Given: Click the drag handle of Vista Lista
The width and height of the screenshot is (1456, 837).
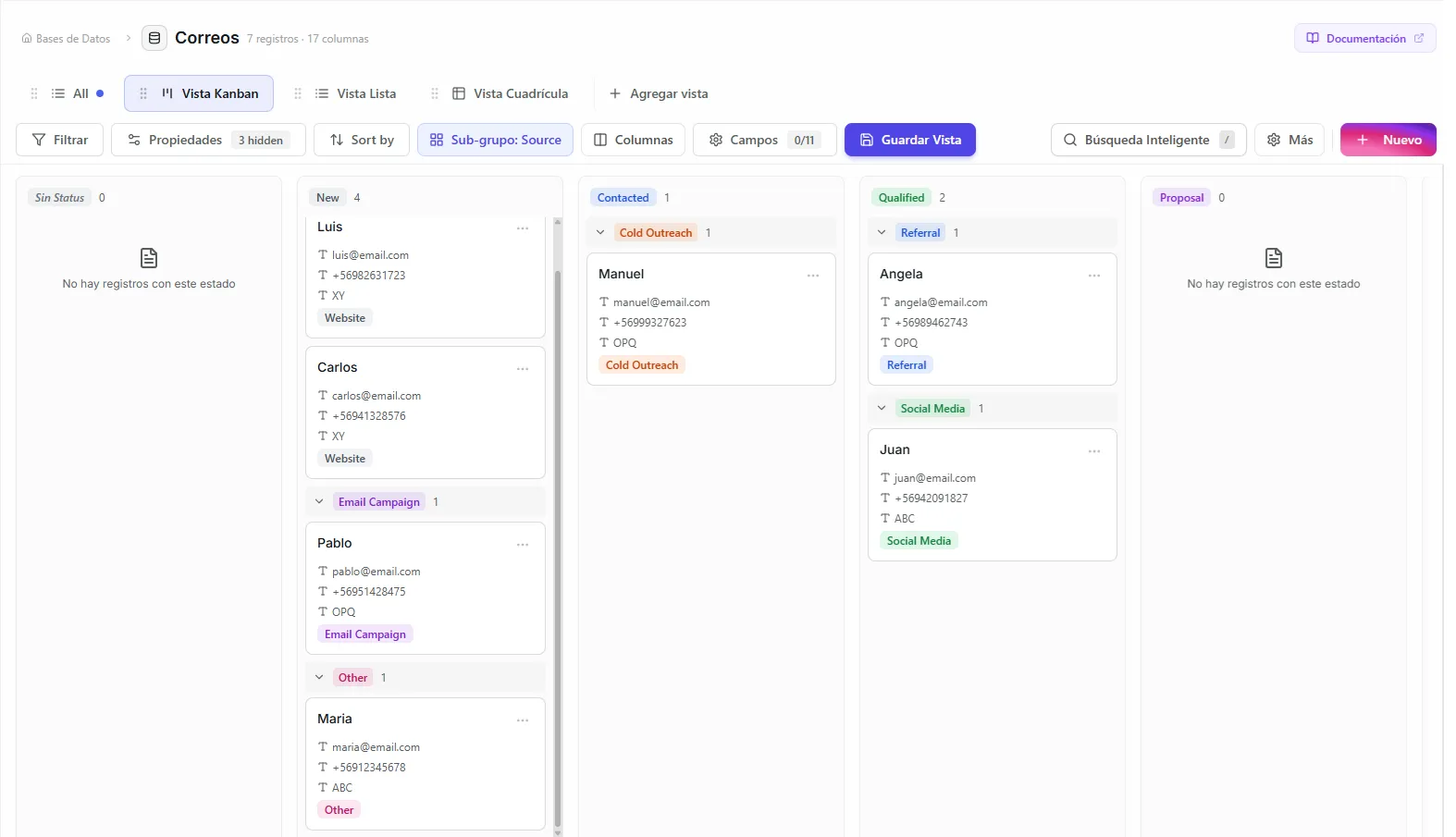Looking at the screenshot, I should pos(298,93).
